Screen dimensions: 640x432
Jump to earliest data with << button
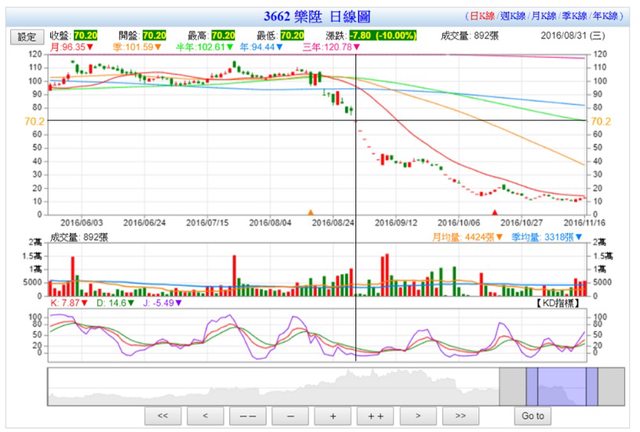tap(163, 415)
